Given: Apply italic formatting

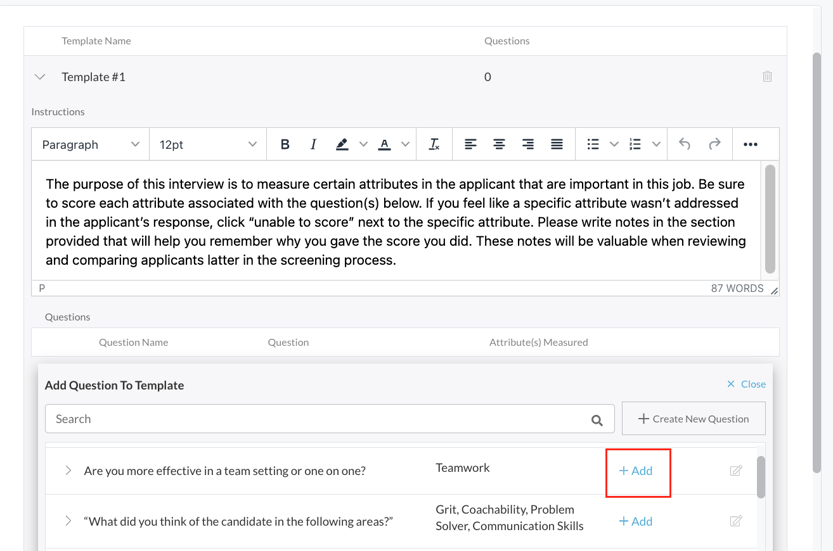Looking at the screenshot, I should tap(313, 145).
